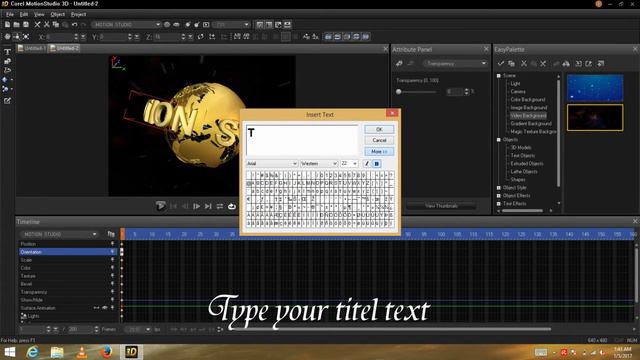Click the italic I icon in Insert Text
This screenshot has width=640, height=360.
pyautogui.click(x=367, y=164)
